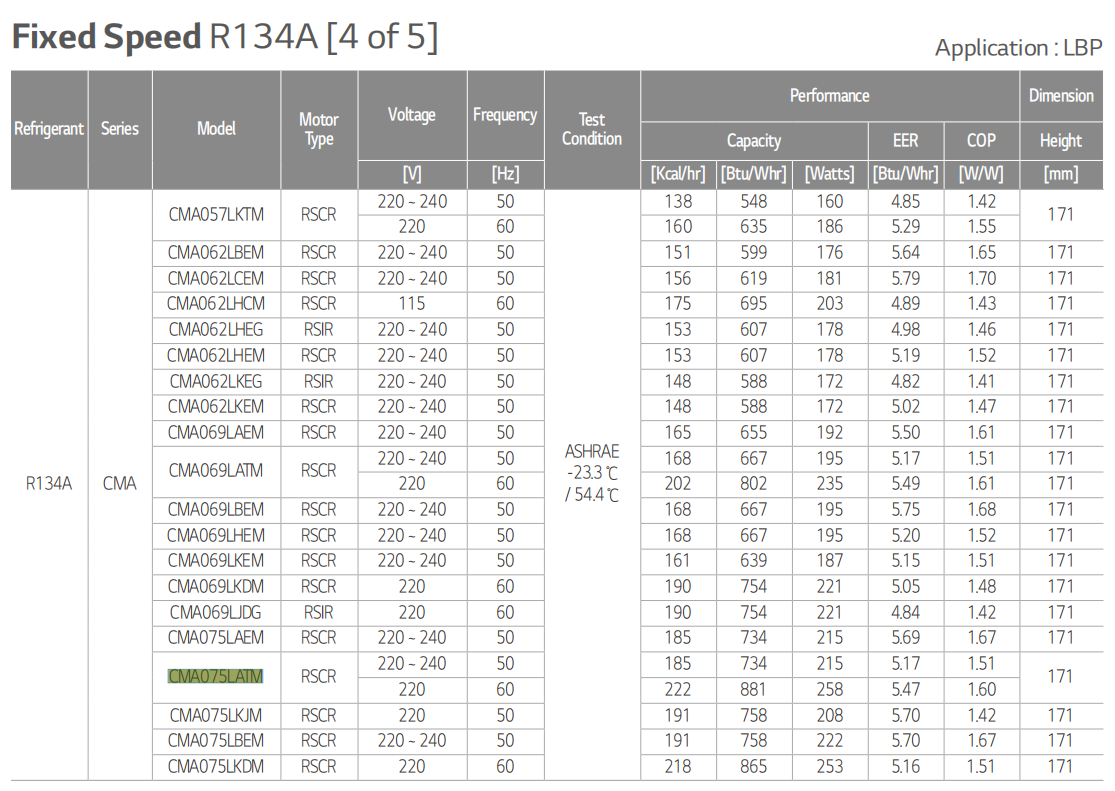Select the Motor Type column header
Screen dimensions: 1115x791
point(319,129)
